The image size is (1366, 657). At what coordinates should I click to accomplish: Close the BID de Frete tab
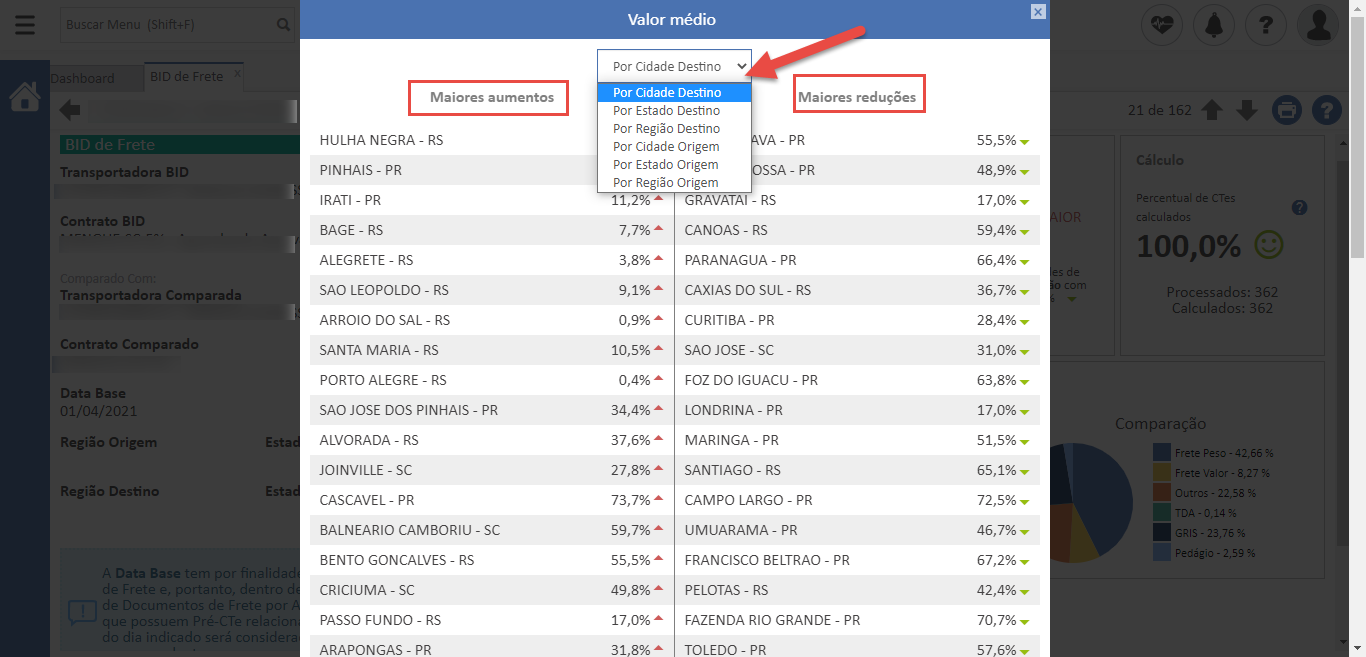[237, 74]
